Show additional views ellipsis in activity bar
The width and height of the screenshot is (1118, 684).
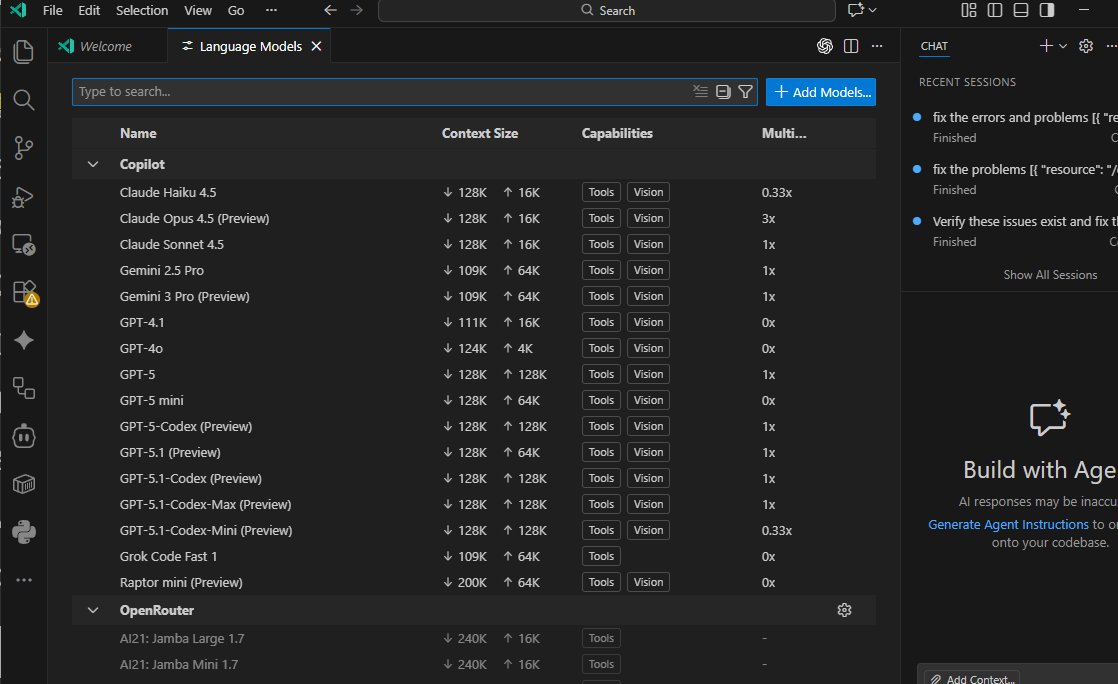tap(24, 580)
